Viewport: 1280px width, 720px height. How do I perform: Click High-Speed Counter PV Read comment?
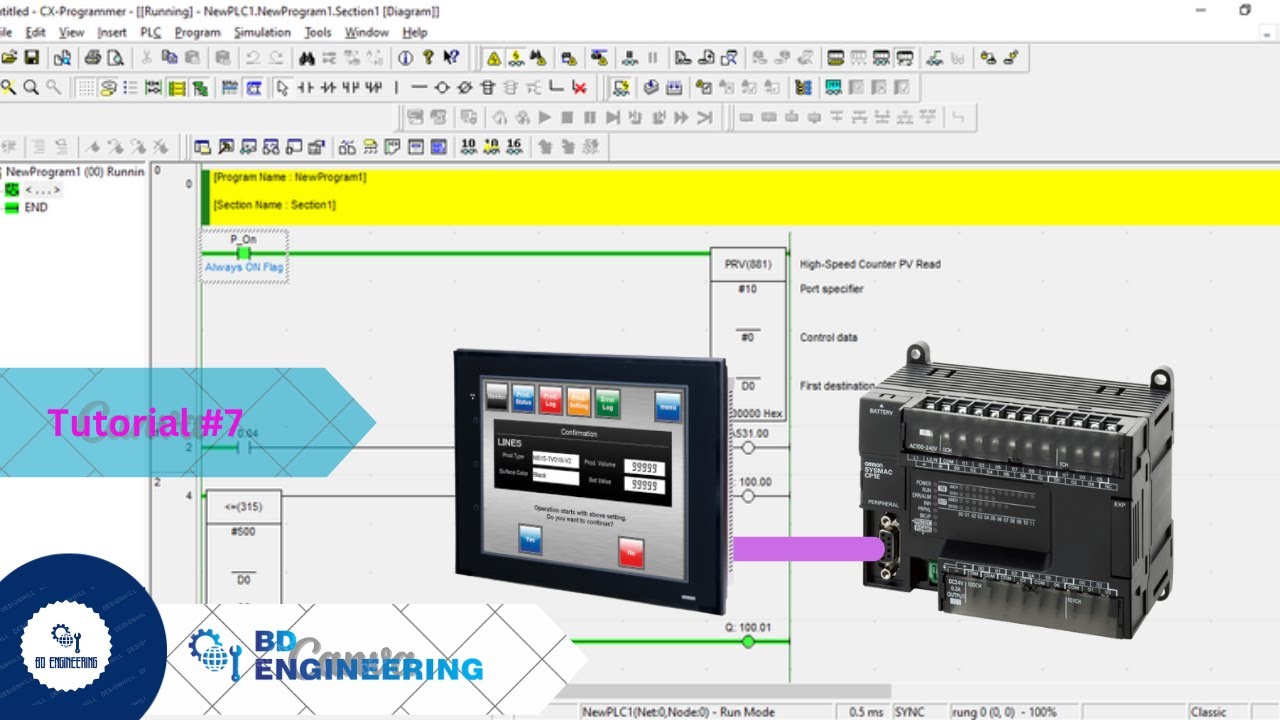click(x=870, y=264)
